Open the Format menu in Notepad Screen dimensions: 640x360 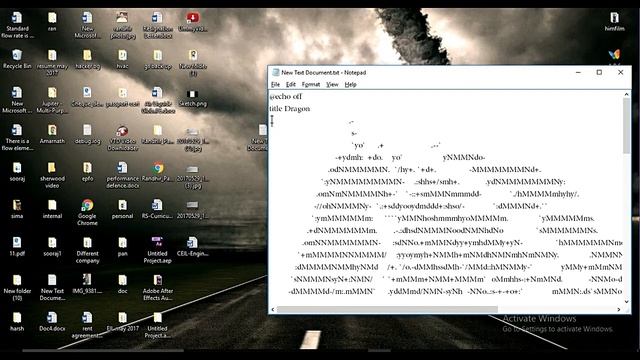click(311, 84)
